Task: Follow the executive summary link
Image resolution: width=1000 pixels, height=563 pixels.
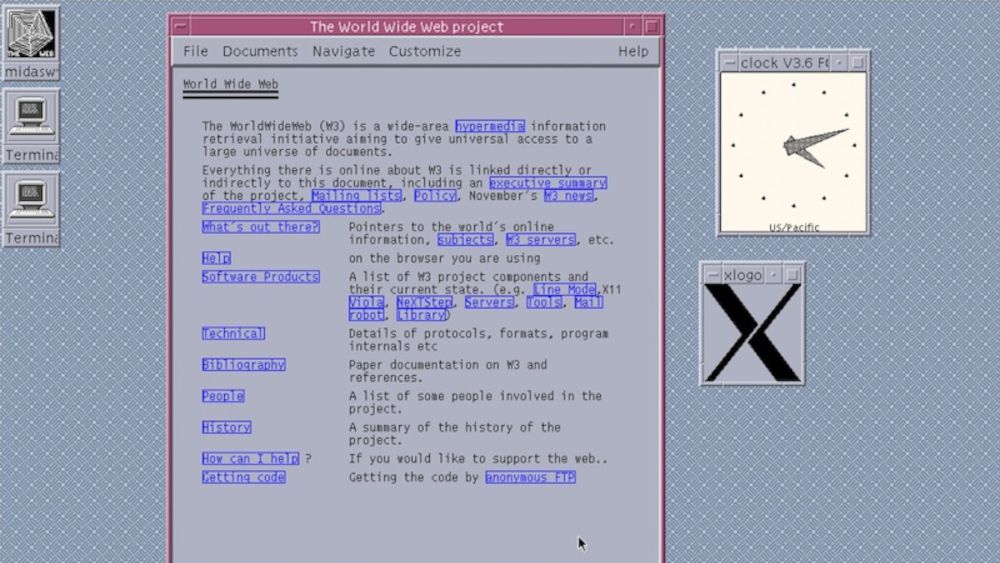Action: (548, 183)
